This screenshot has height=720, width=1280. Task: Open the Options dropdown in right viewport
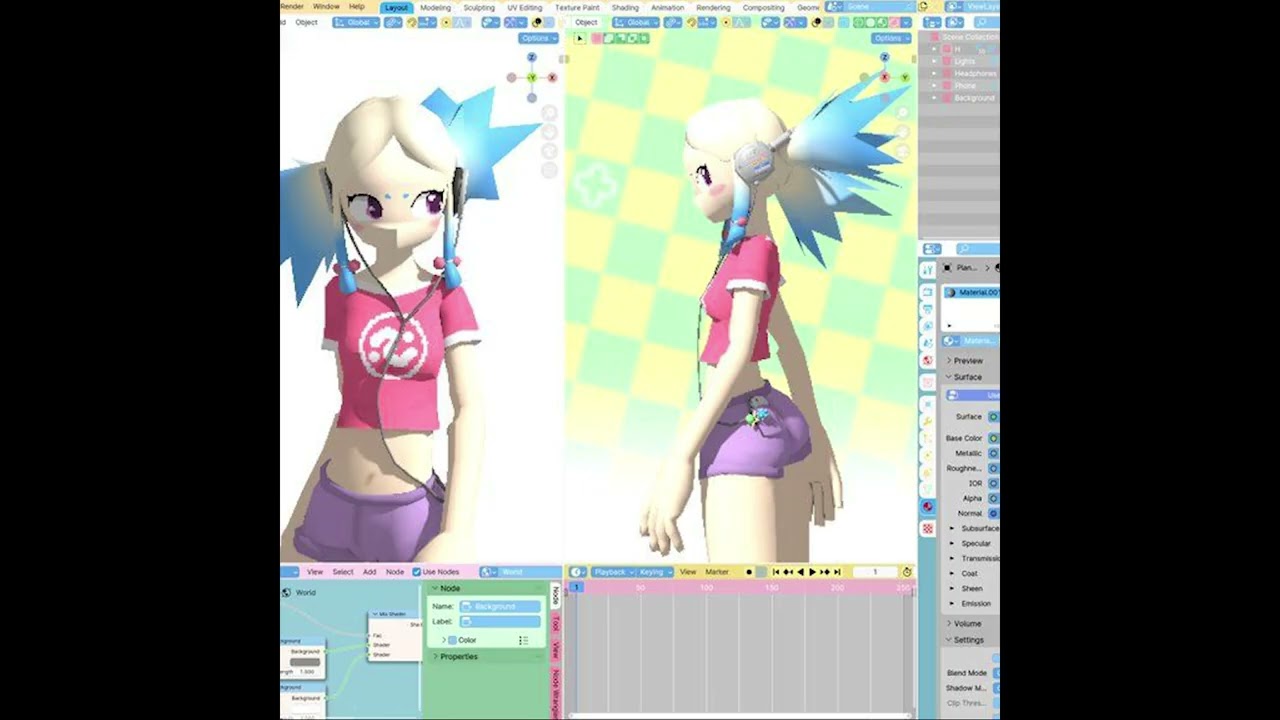click(x=891, y=38)
